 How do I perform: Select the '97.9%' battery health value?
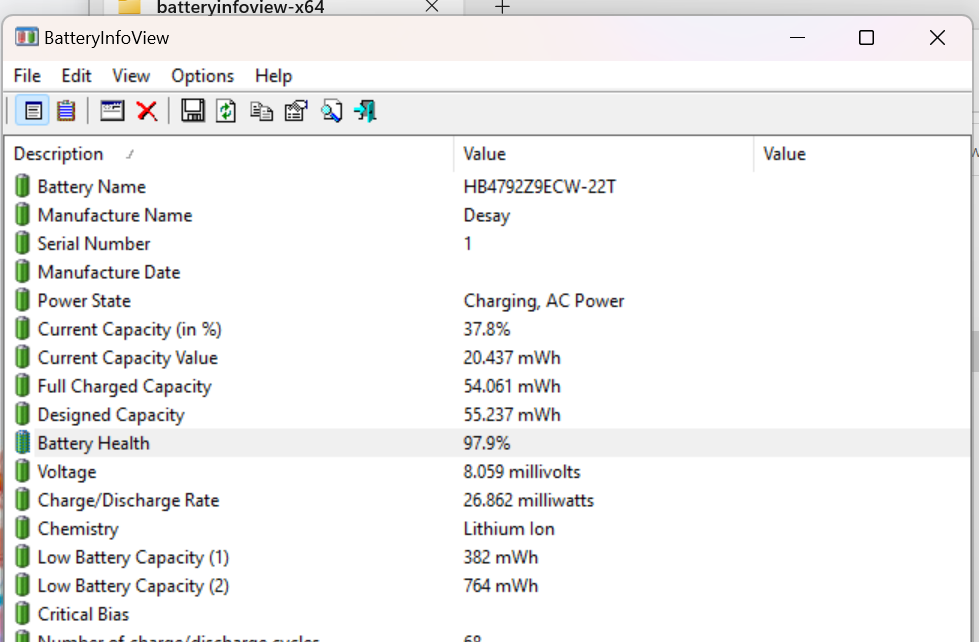pyautogui.click(x=486, y=443)
